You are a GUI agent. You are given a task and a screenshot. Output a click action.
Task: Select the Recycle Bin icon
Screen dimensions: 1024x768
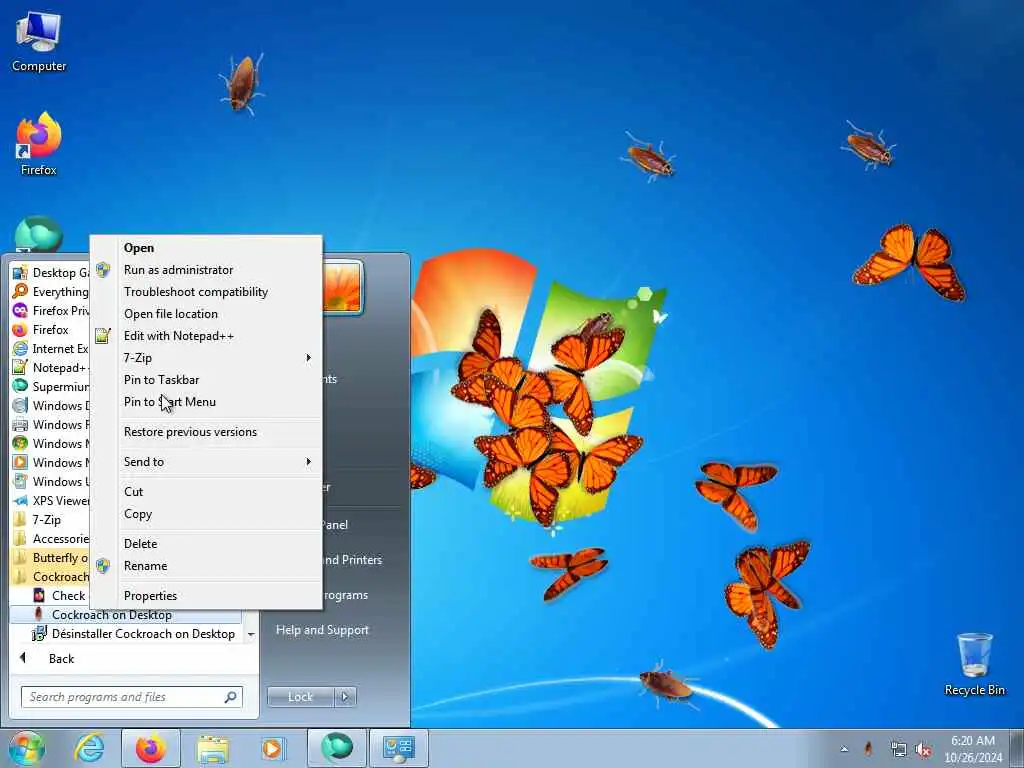click(x=974, y=665)
